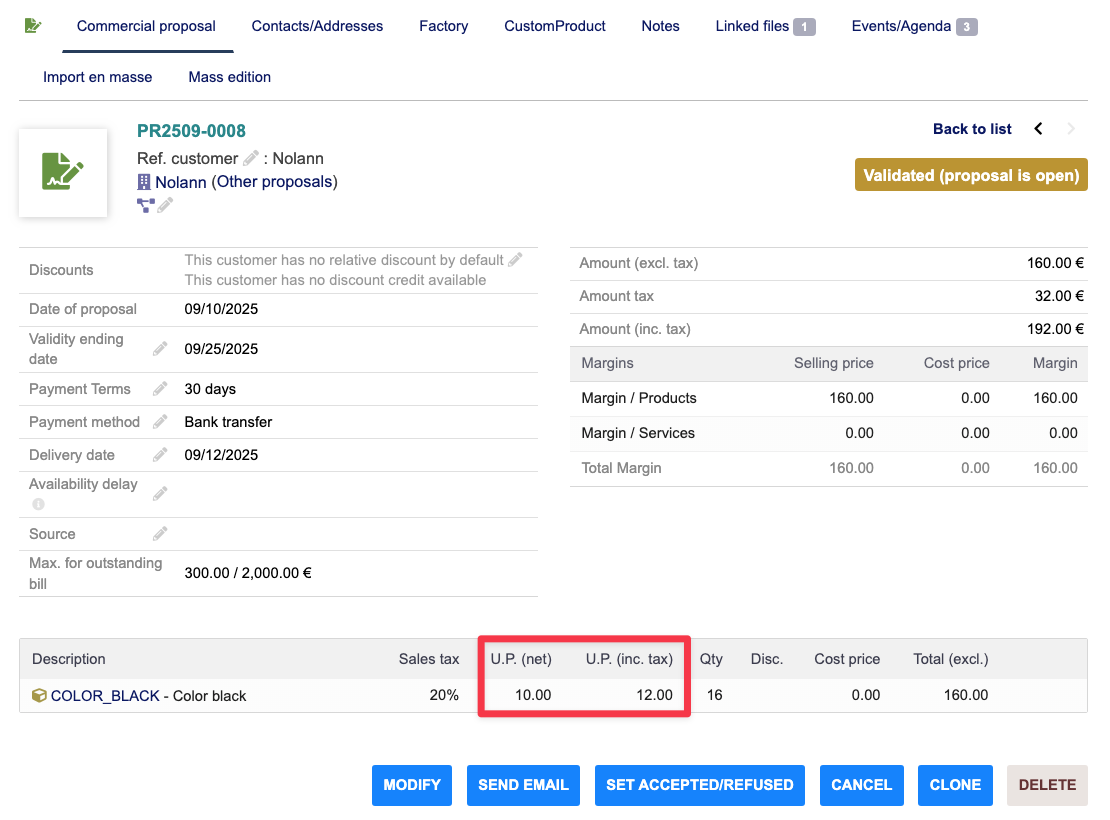Edit validity ending date via pencil icon
Screen dimensions: 1110x820
160,349
